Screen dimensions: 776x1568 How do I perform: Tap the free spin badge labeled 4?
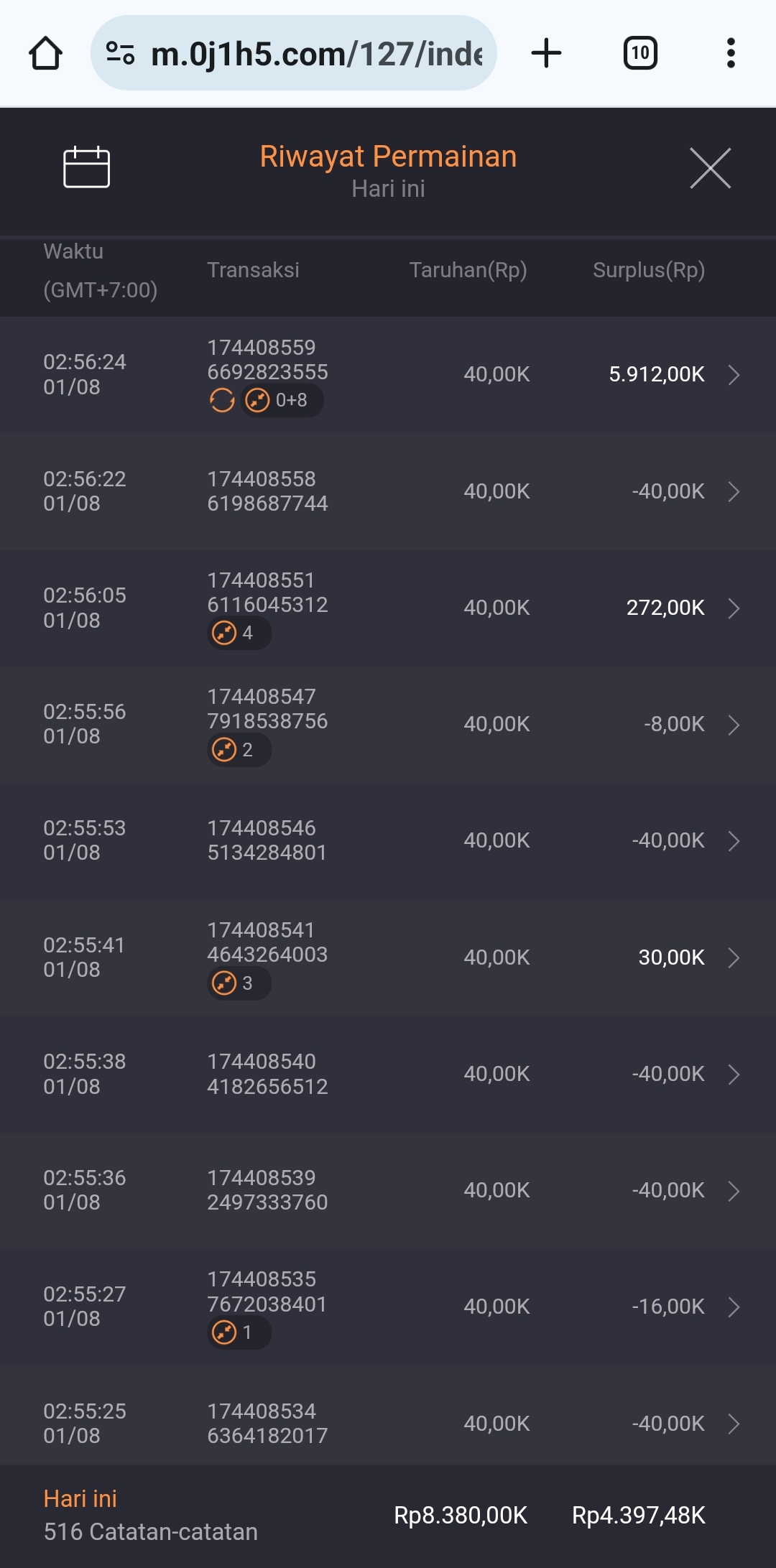click(239, 633)
